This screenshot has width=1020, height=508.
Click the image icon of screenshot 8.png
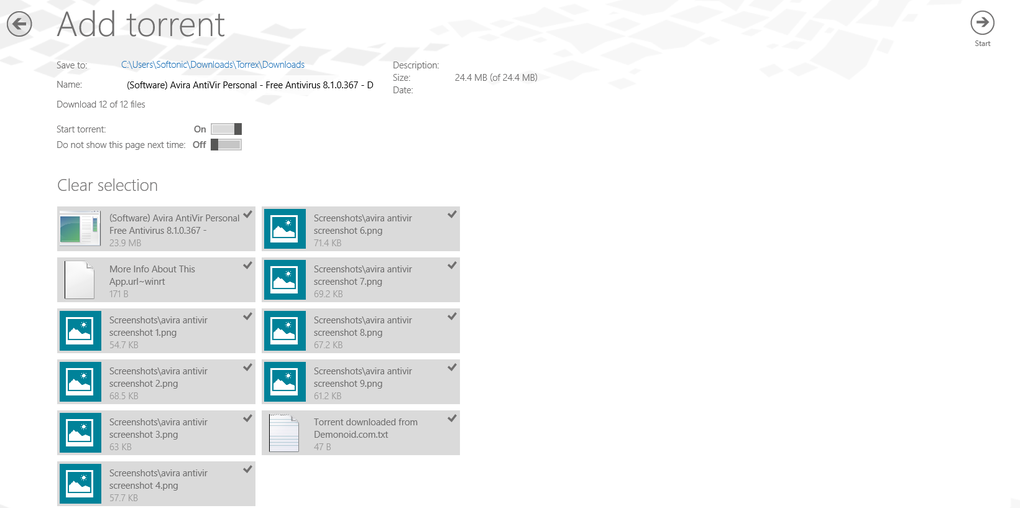[284, 331]
